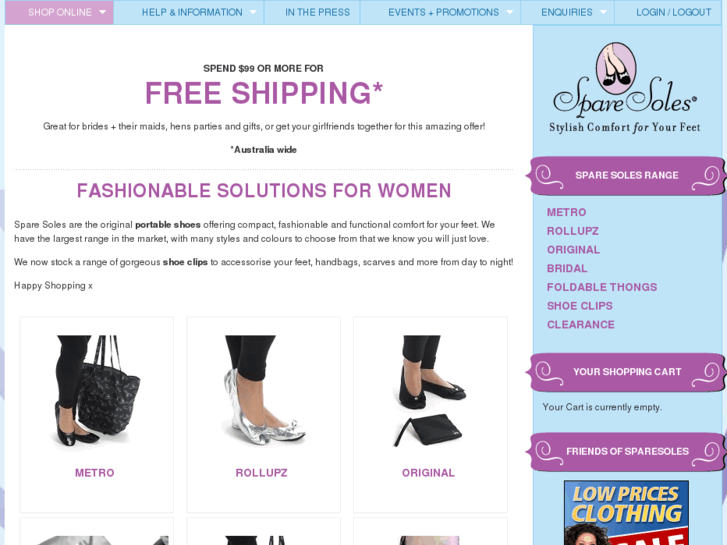Open the silver Rollupz shoes image
This screenshot has height=545, width=727.
click(263, 391)
